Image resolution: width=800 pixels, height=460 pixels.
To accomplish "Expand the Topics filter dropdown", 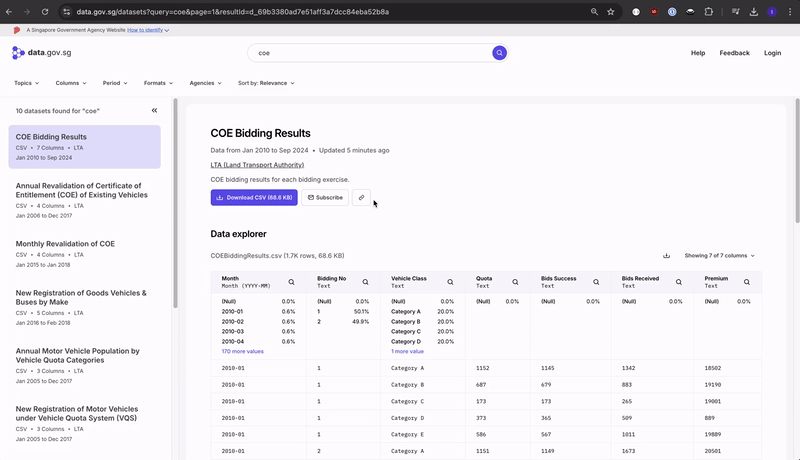I will coord(27,83).
